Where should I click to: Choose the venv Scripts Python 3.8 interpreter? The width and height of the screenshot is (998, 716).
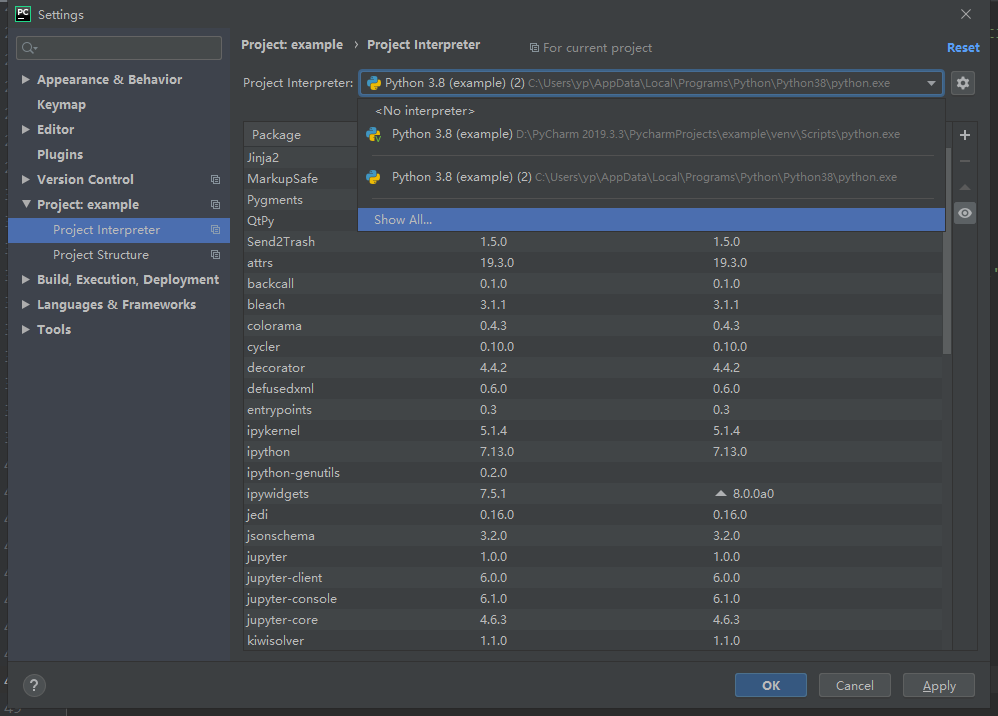pyautogui.click(x=651, y=134)
